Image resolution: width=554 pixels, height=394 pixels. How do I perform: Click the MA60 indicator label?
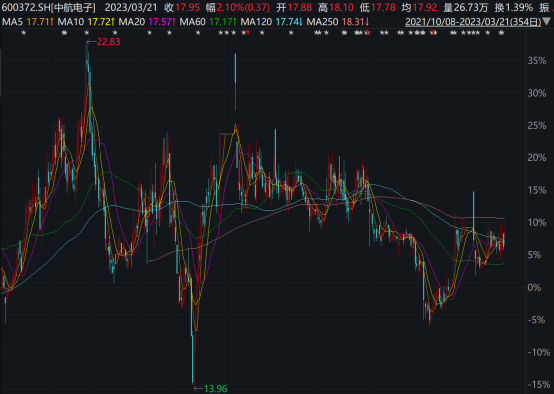(208, 22)
